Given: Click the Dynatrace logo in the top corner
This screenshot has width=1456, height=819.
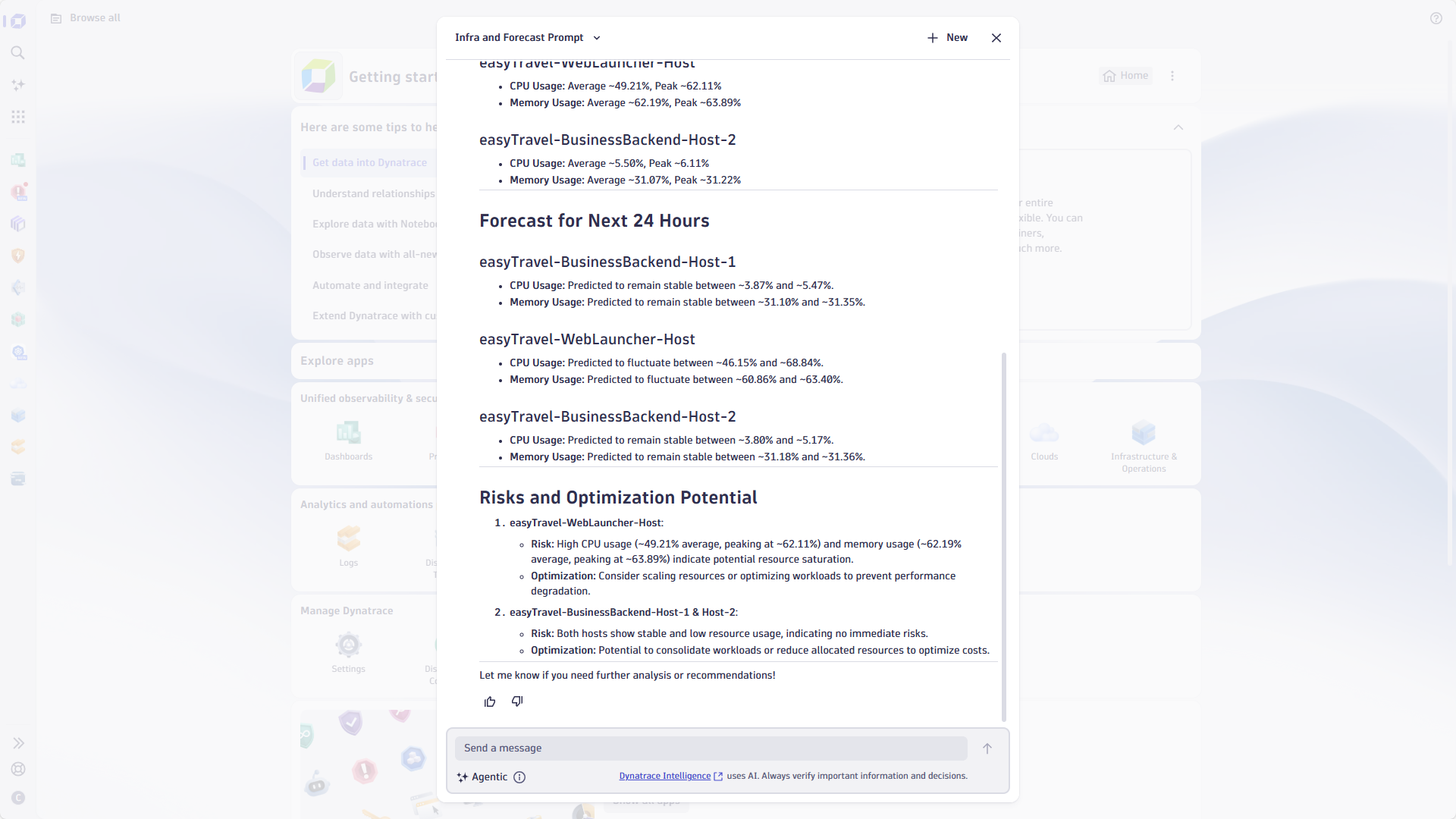Looking at the screenshot, I should pyautogui.click(x=18, y=20).
